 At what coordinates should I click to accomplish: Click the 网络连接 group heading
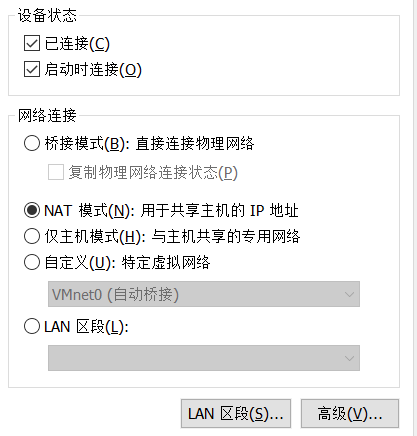coord(47,116)
